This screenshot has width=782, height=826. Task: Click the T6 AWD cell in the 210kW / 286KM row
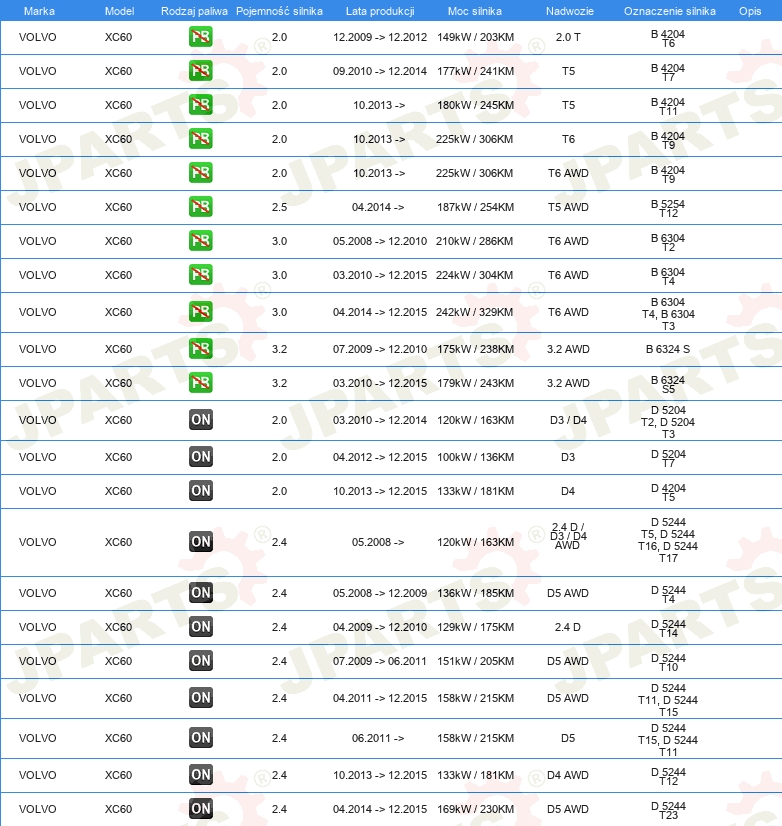[x=568, y=241]
